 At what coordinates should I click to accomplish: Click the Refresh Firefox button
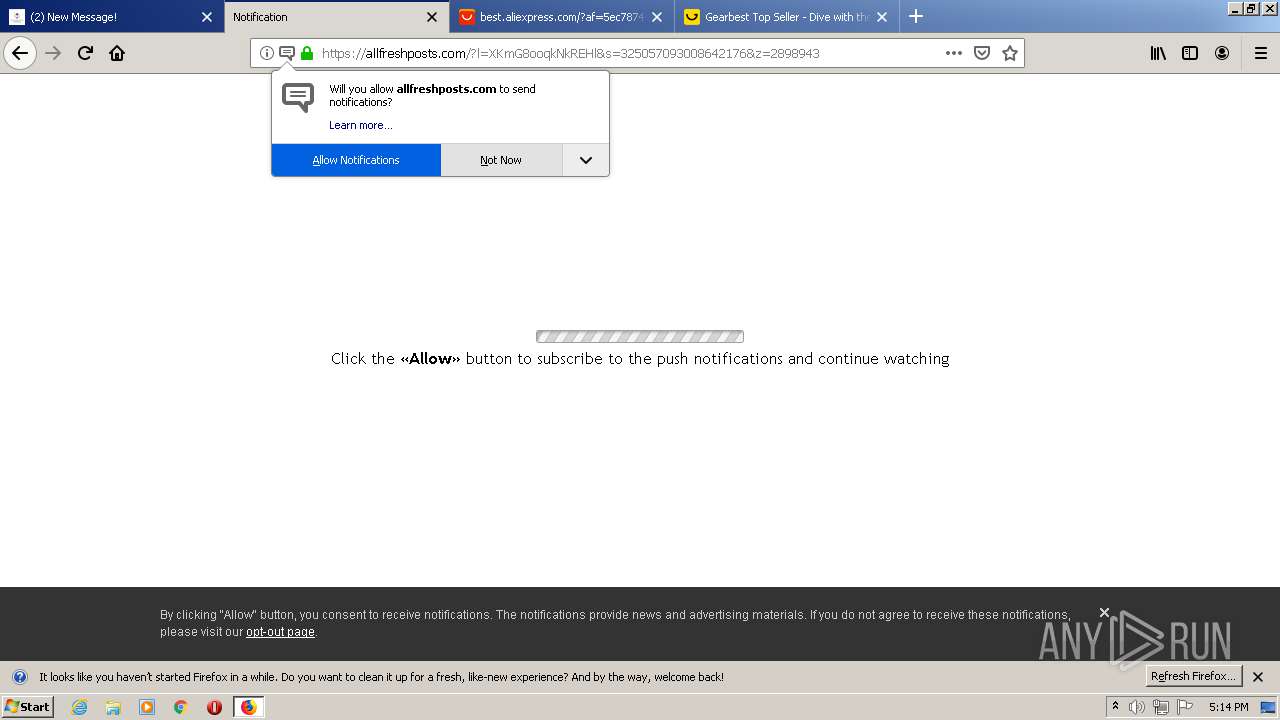(x=1194, y=676)
